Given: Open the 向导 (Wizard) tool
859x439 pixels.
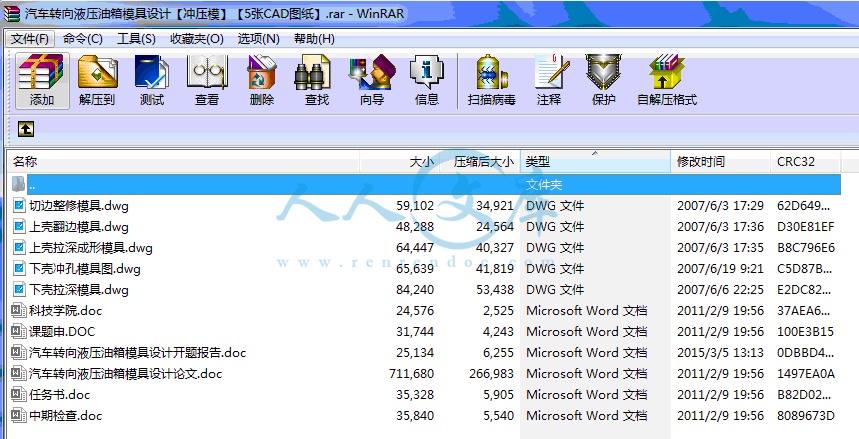Looking at the screenshot, I should pos(372,81).
